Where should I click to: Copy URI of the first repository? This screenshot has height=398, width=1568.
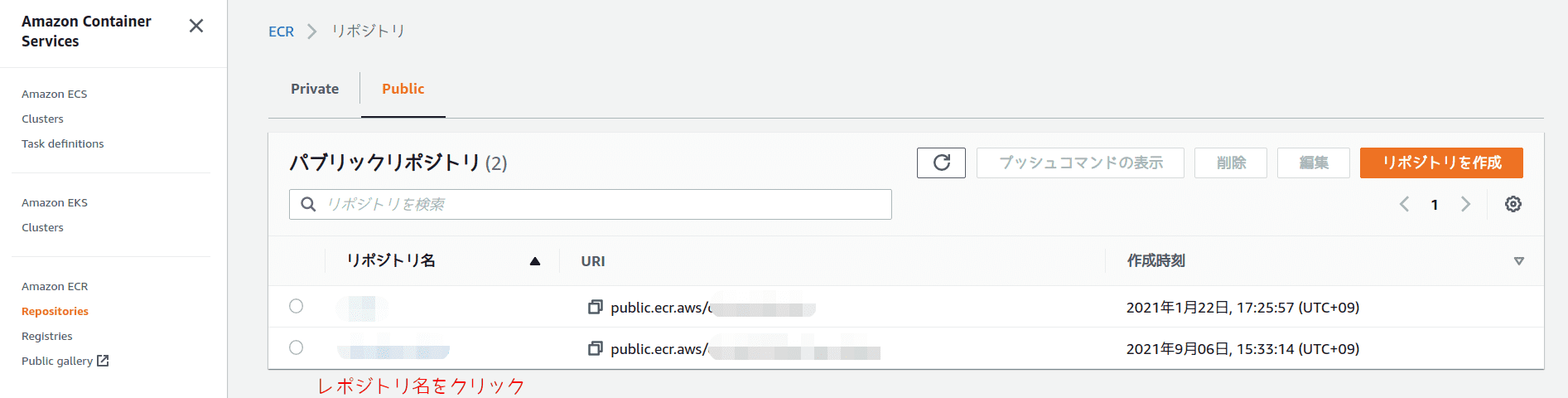595,308
